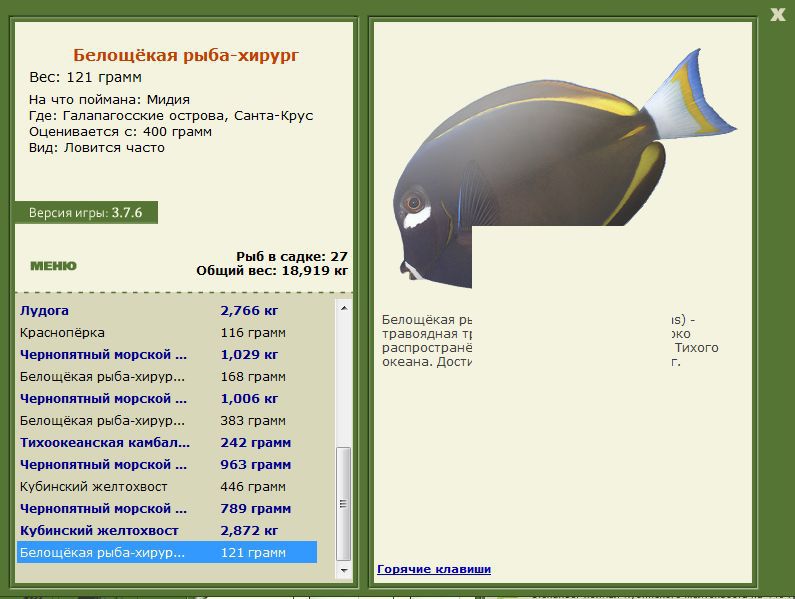Screen dimensions: 795x599
Task: Select Чернопятный морской 1,029 кг entry
Action: pyautogui.click(x=167, y=355)
